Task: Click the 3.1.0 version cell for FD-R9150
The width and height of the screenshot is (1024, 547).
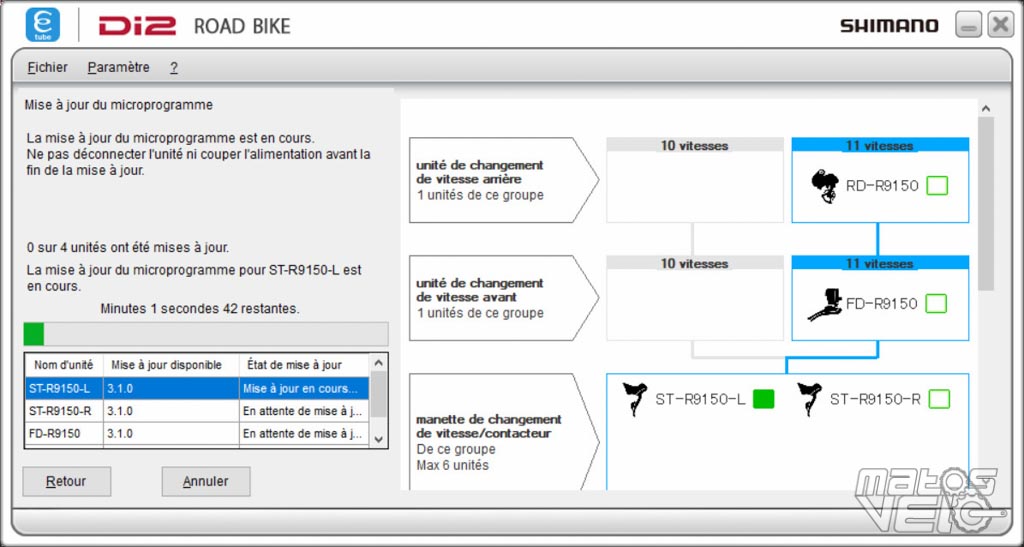Action: 171,433
